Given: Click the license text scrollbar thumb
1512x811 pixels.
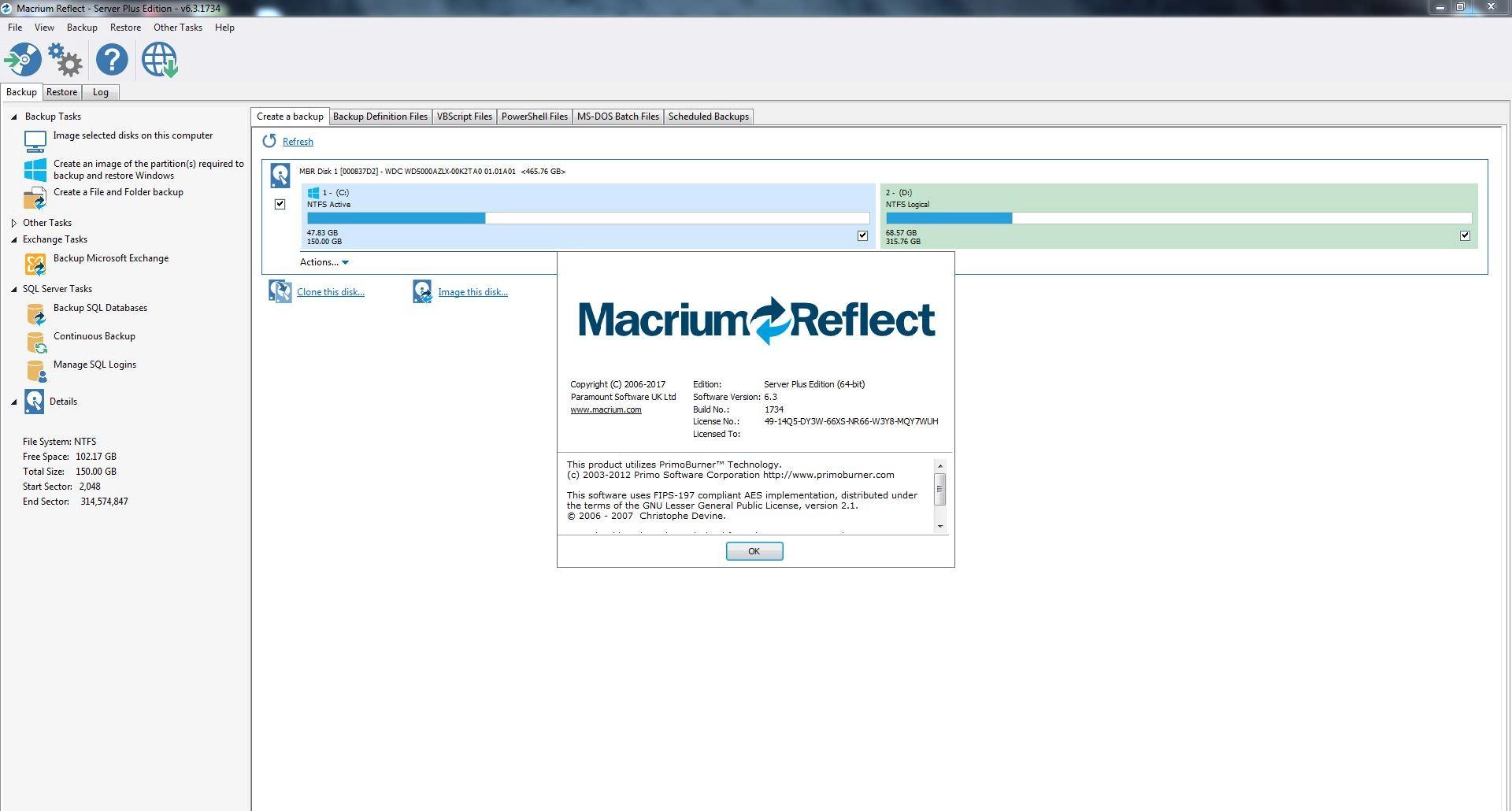Looking at the screenshot, I should click(939, 489).
